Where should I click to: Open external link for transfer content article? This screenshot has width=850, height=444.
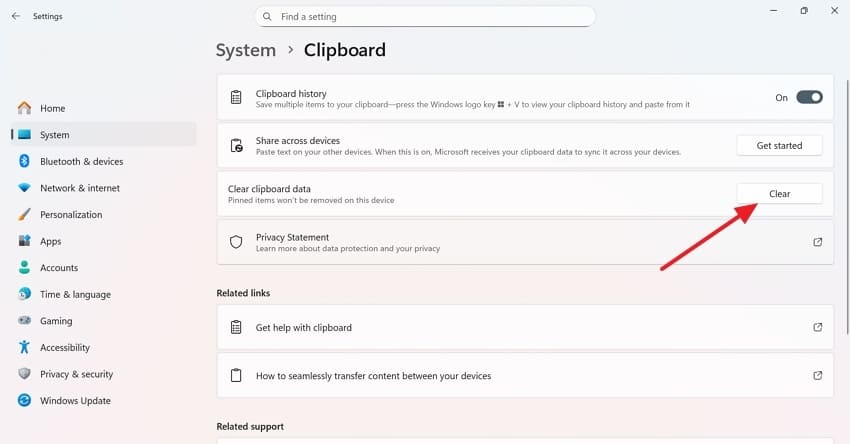point(817,375)
